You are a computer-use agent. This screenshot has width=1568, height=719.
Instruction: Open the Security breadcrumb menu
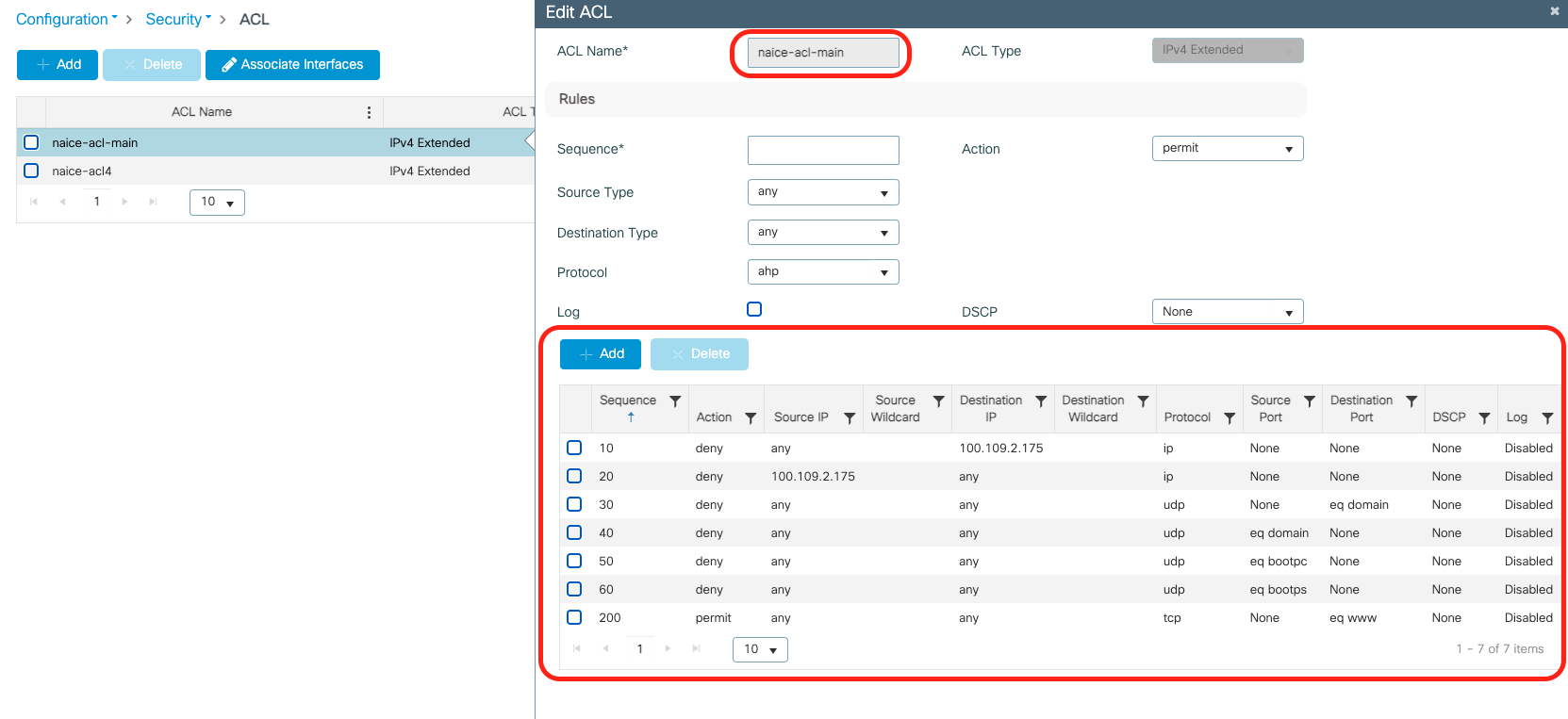point(178,19)
